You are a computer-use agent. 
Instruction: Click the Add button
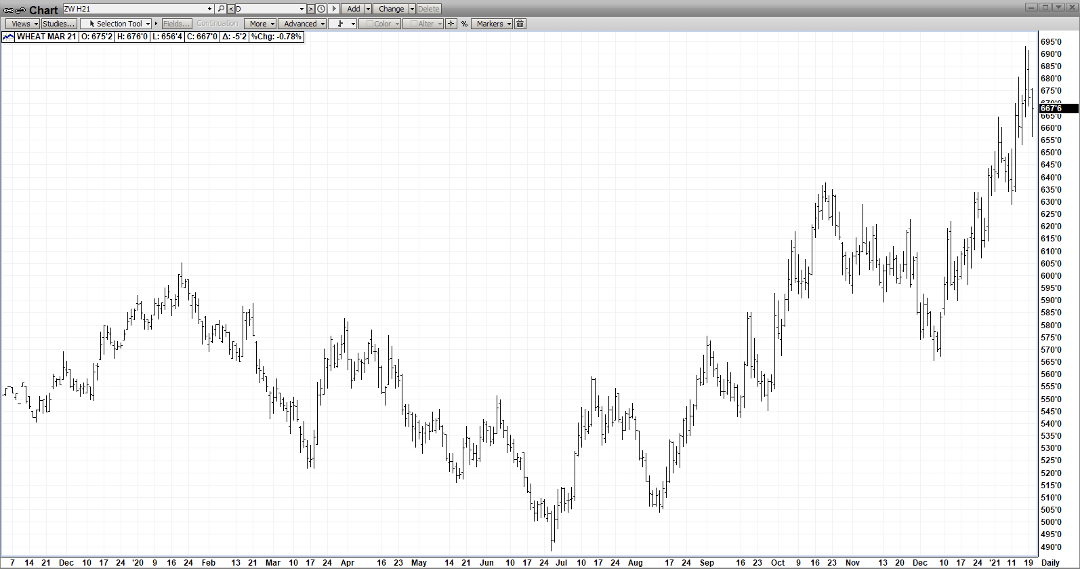(353, 9)
